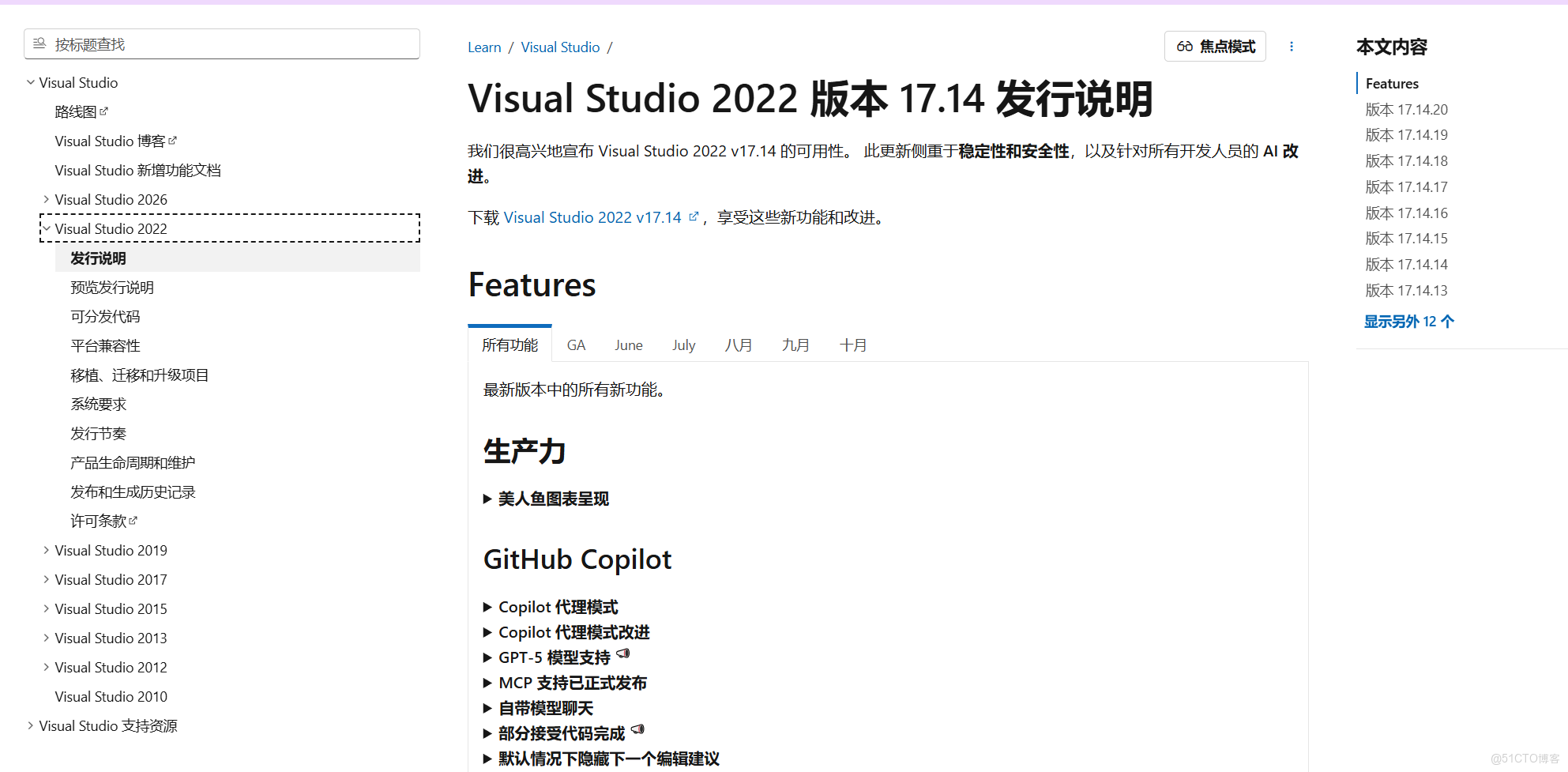The height and width of the screenshot is (772, 1568).
Task: Expand the Visual Studio 2019 node
Action: pos(47,550)
